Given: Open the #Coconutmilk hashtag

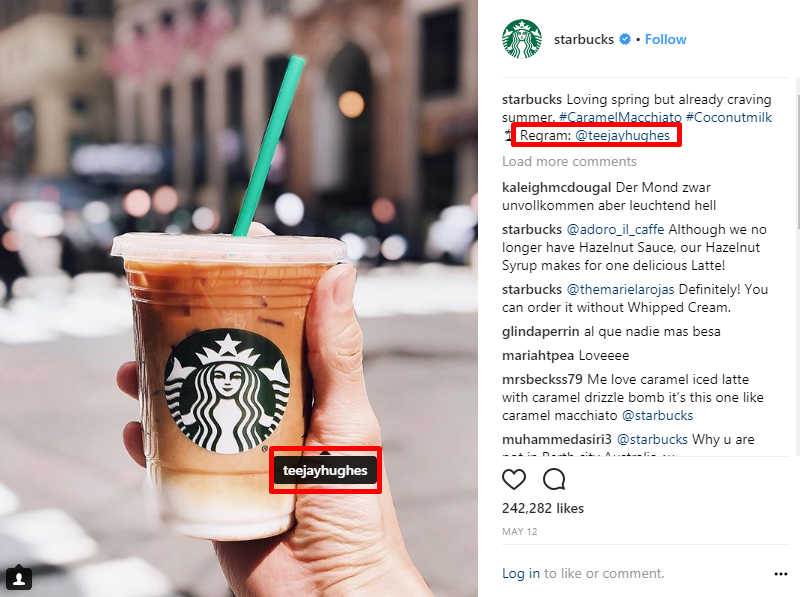Looking at the screenshot, I should tap(729, 117).
